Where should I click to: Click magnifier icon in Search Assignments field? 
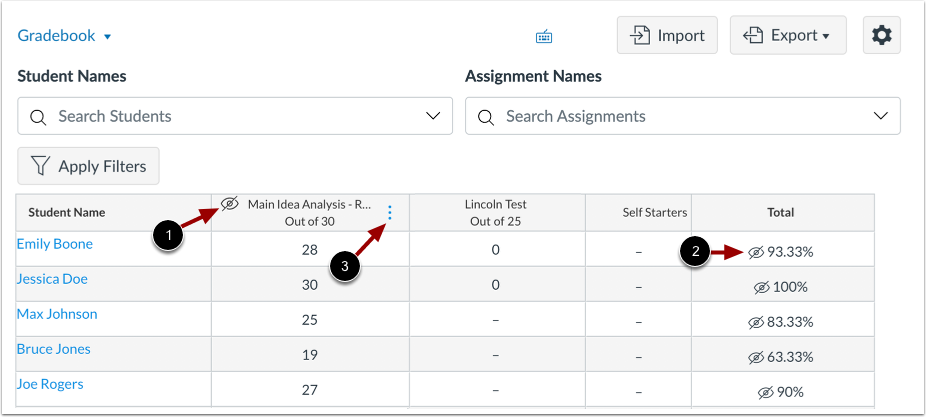tap(485, 116)
